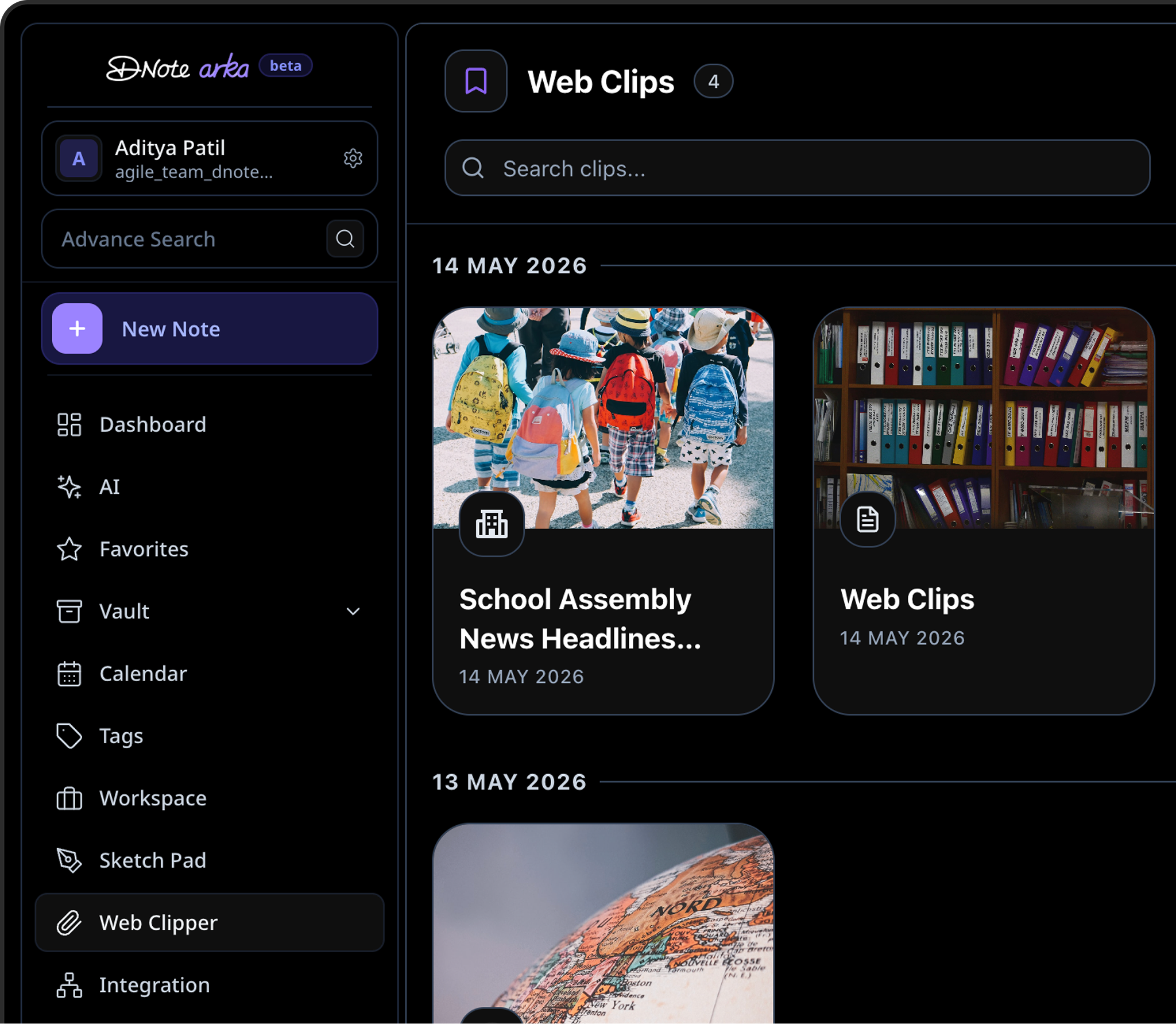
Task: Click date under Web Clips card
Action: point(902,638)
